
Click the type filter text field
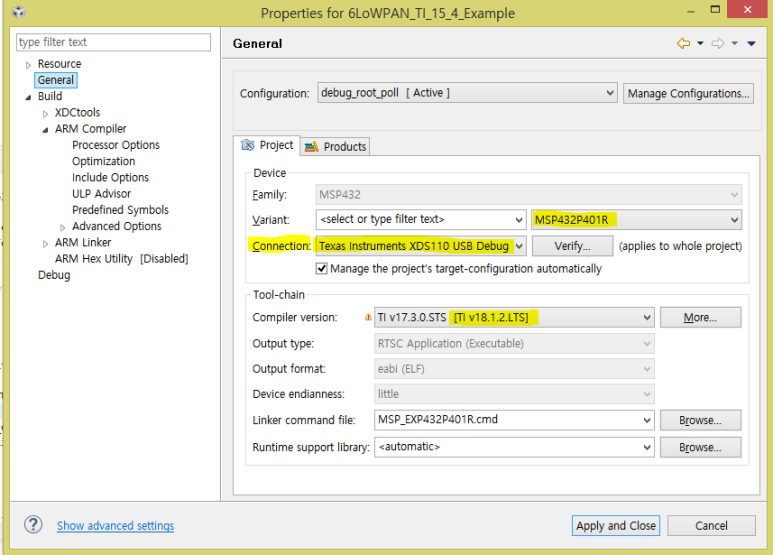(113, 42)
